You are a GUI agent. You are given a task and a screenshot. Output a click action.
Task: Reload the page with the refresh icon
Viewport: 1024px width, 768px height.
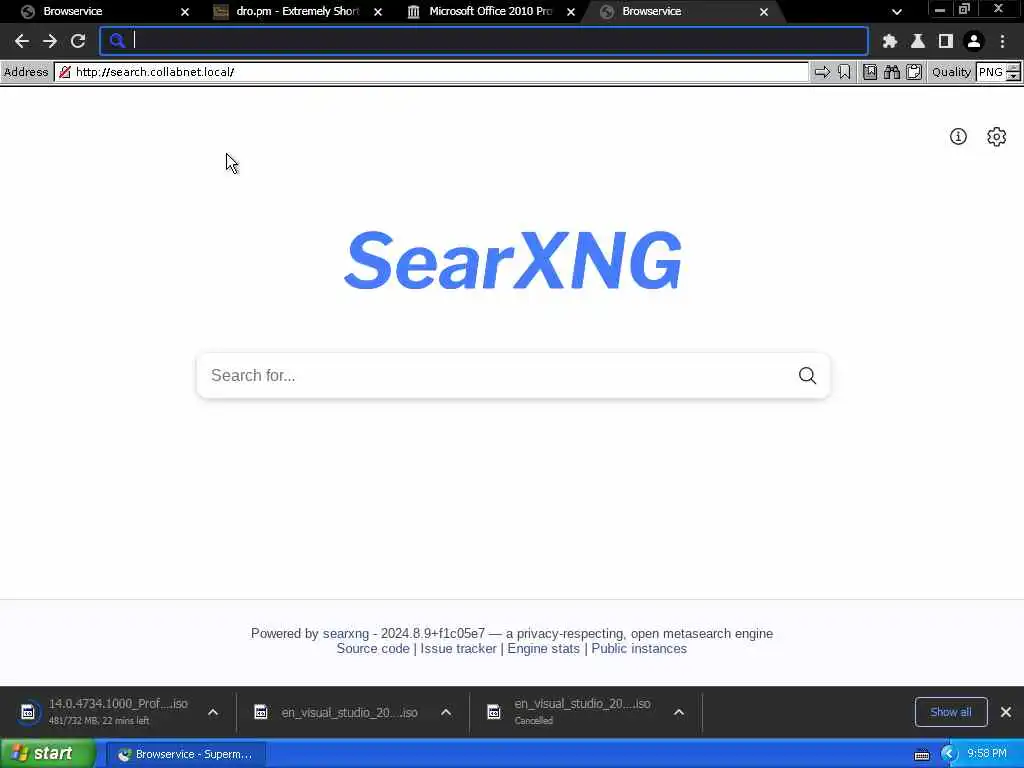(78, 41)
